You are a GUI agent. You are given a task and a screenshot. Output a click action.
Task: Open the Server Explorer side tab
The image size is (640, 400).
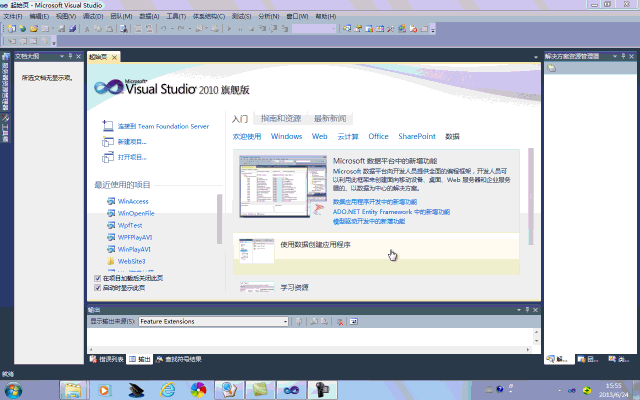[x=5, y=82]
